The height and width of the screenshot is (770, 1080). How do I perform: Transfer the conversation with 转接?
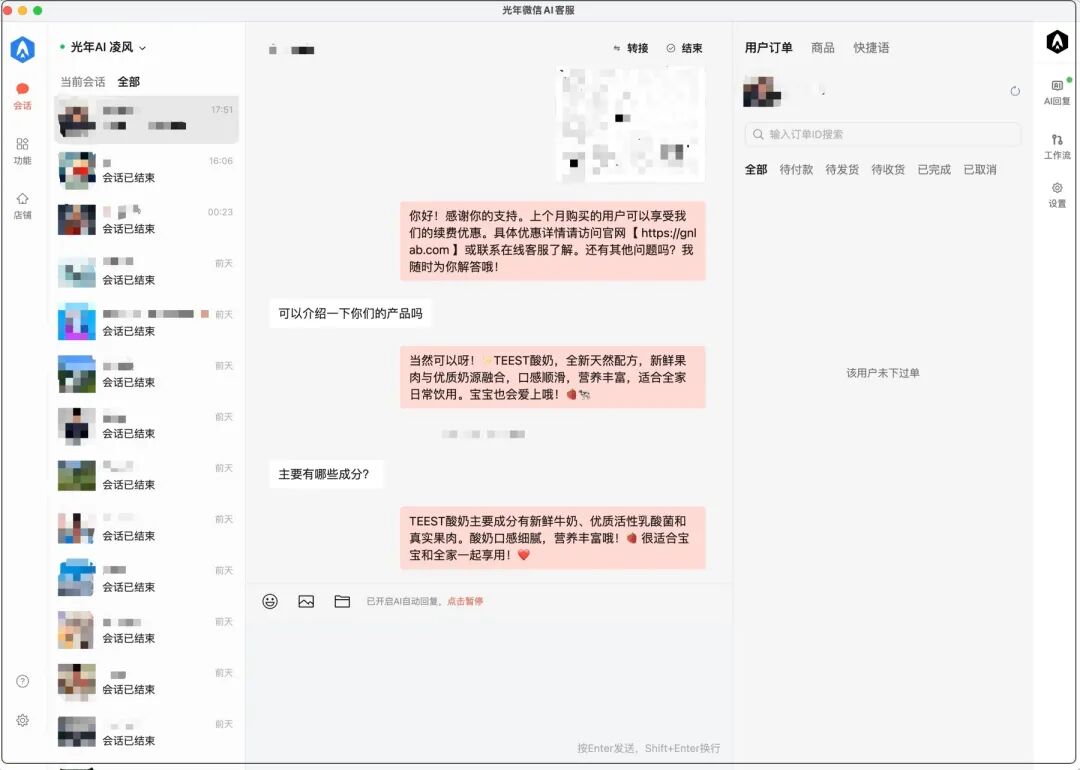click(630, 48)
